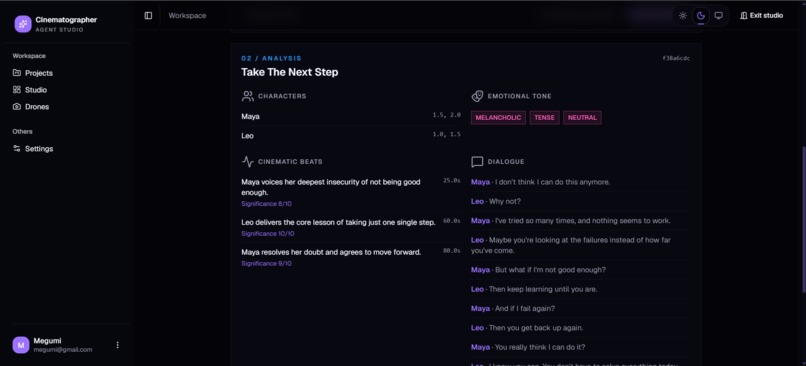Switch to light theme sun icon
Screen dimensions: 806x366
(x=683, y=15)
